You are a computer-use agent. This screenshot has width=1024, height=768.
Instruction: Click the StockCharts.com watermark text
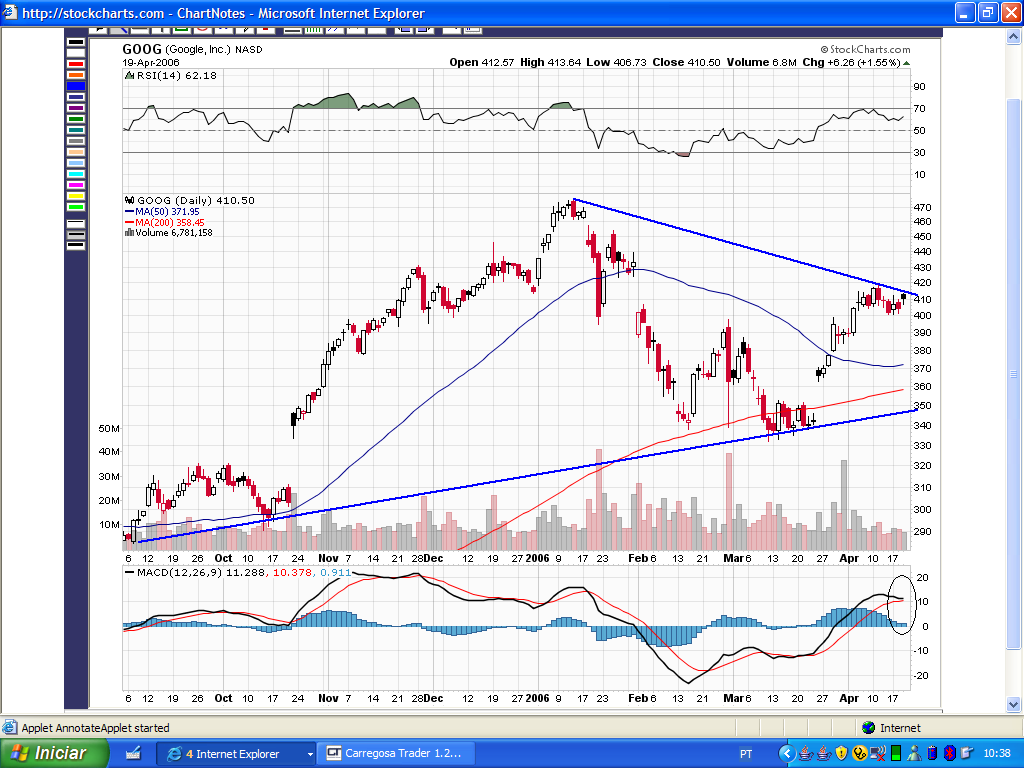[865, 50]
